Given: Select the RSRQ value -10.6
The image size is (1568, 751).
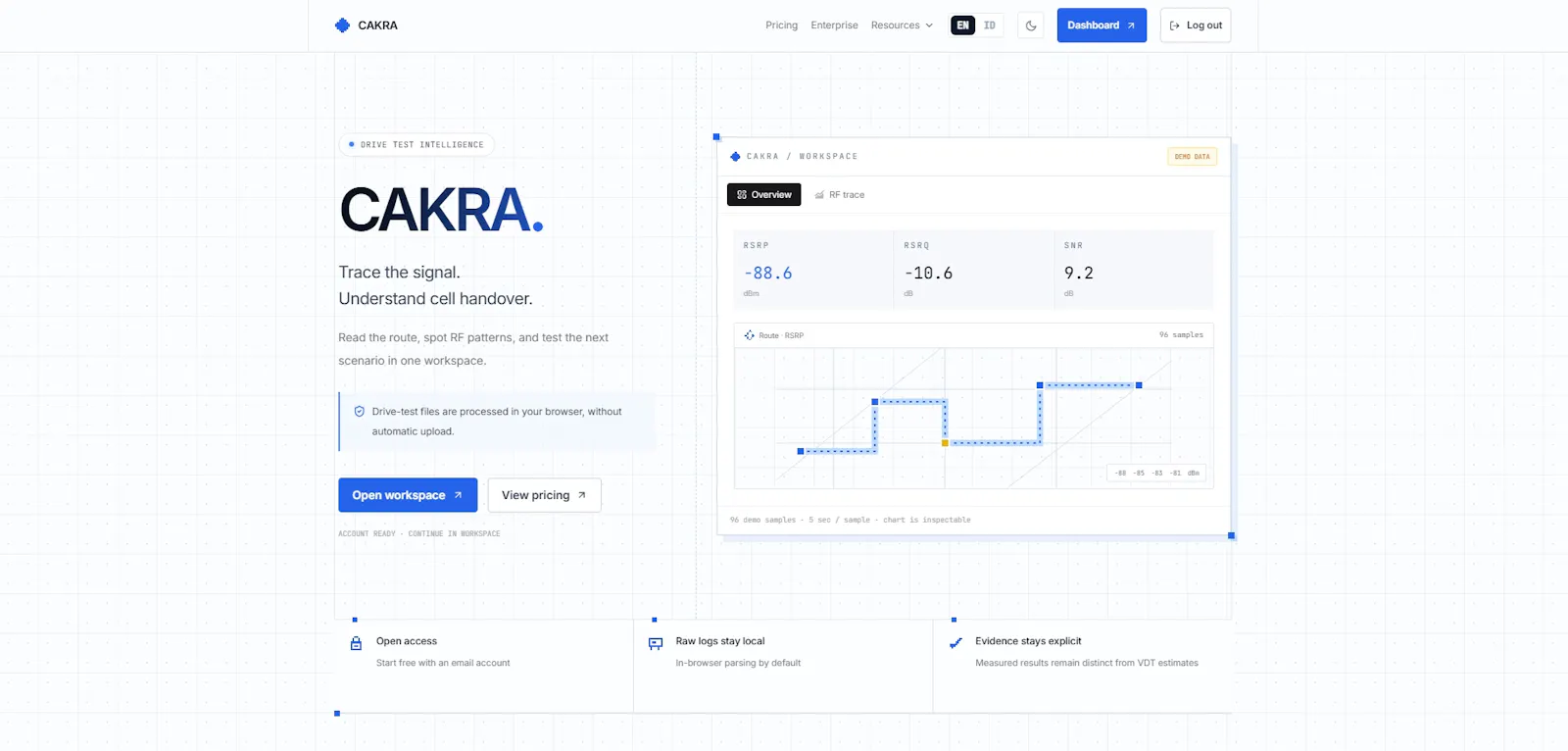Looking at the screenshot, I should [929, 274].
